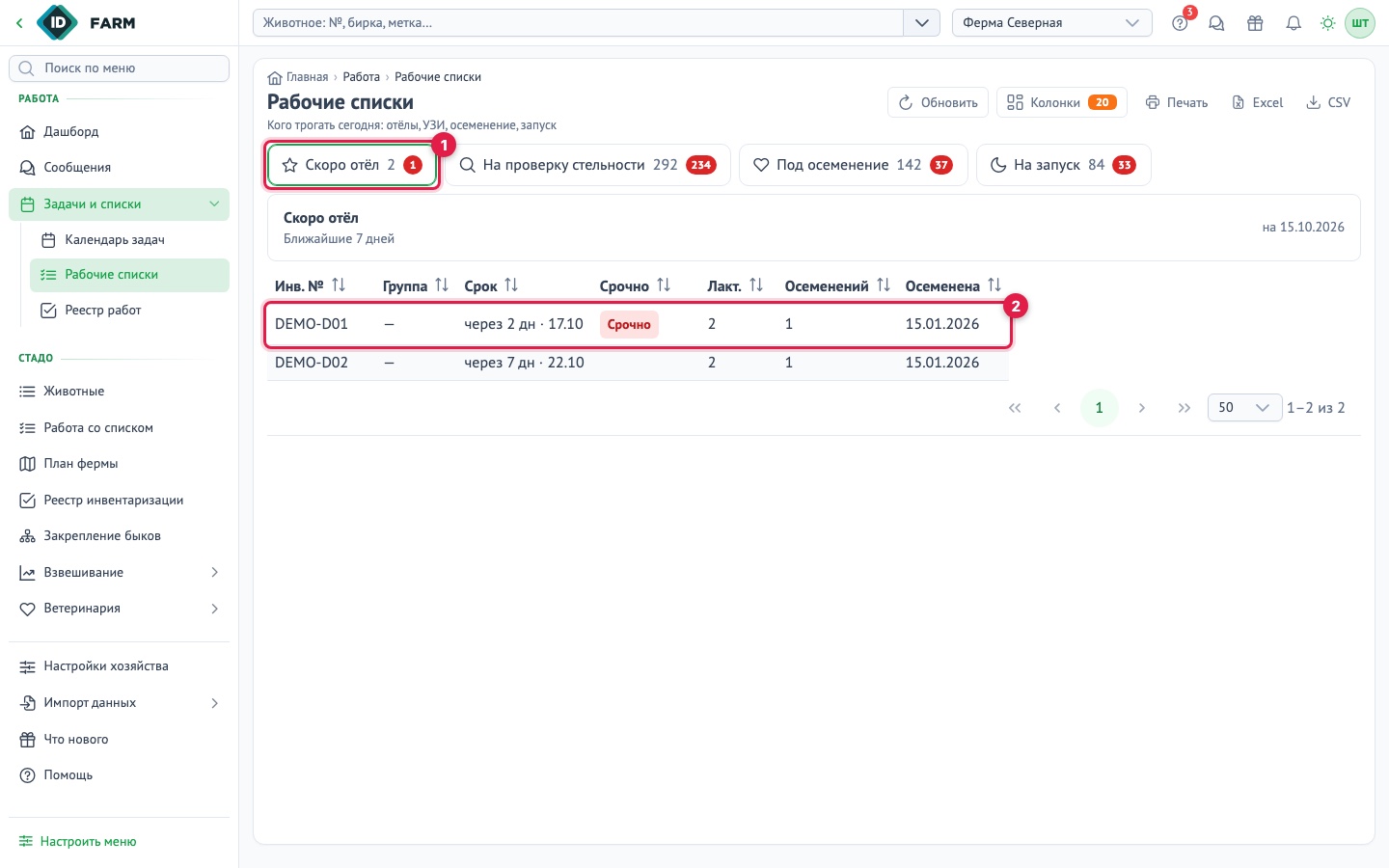Image resolution: width=1389 pixels, height=868 pixels.
Task: Click the home icon in the breadcrumb
Action: pyautogui.click(x=275, y=77)
